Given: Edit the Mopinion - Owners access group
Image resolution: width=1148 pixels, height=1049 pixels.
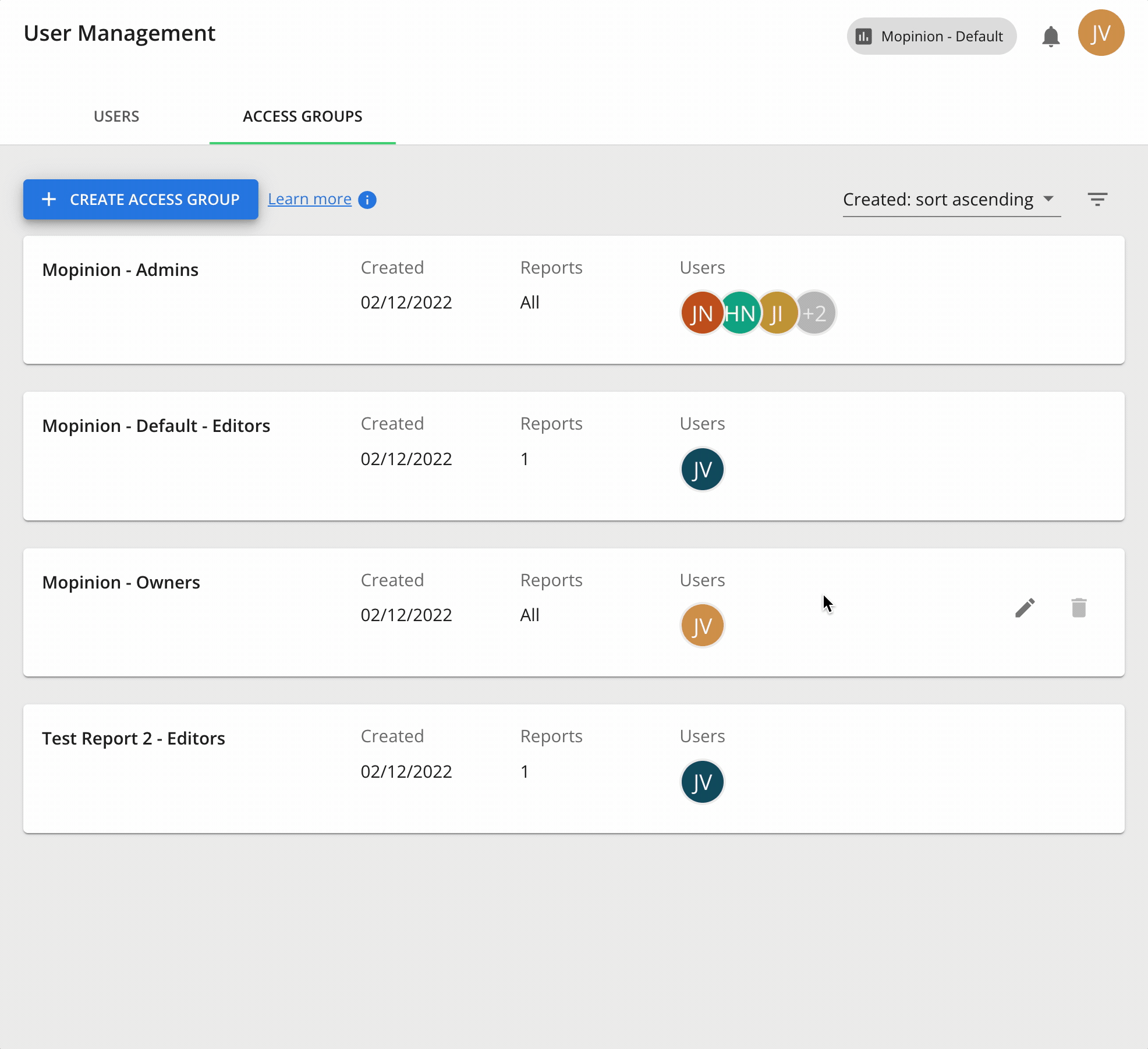Looking at the screenshot, I should pyautogui.click(x=1025, y=608).
